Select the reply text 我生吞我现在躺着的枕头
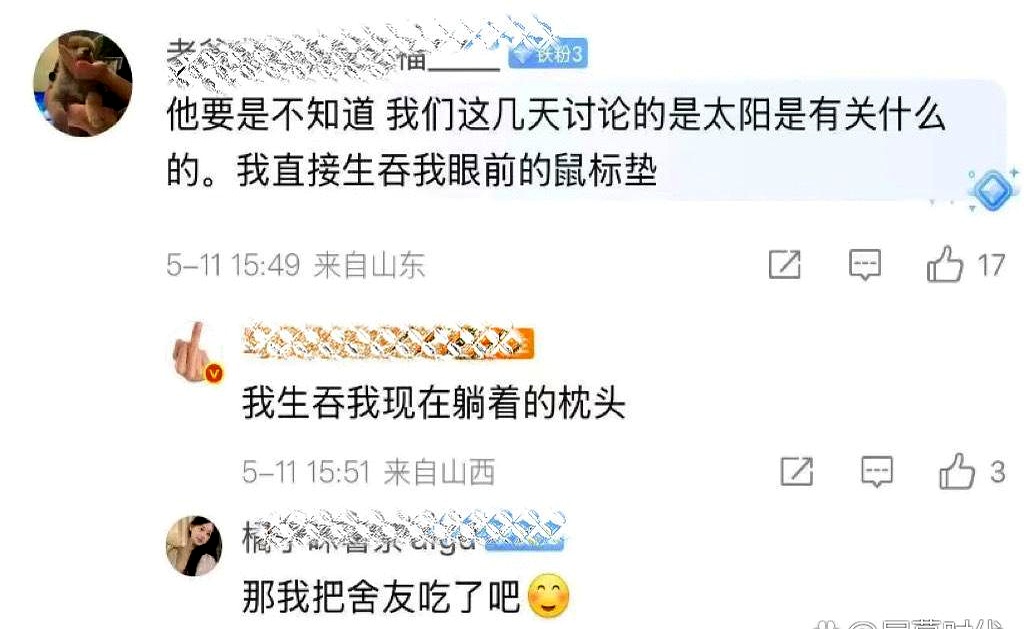The width and height of the screenshot is (1024, 629). click(x=434, y=402)
